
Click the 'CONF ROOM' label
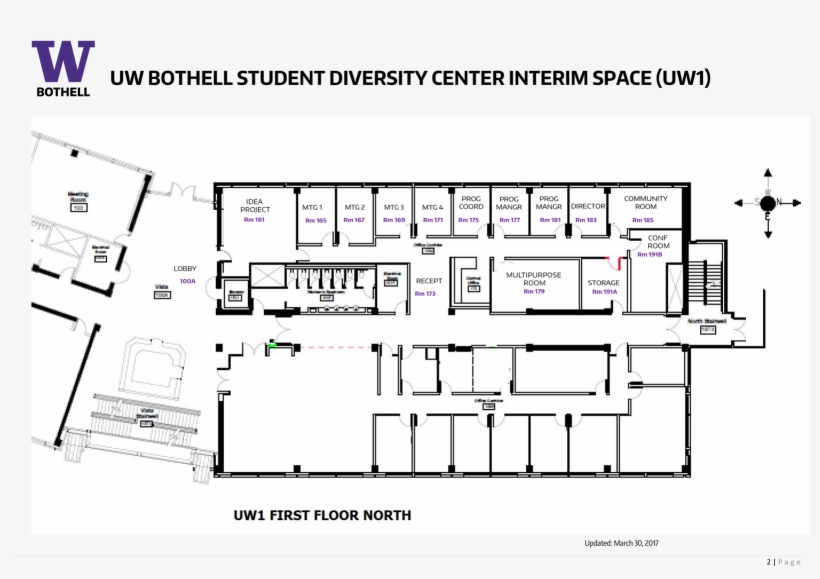(x=658, y=242)
